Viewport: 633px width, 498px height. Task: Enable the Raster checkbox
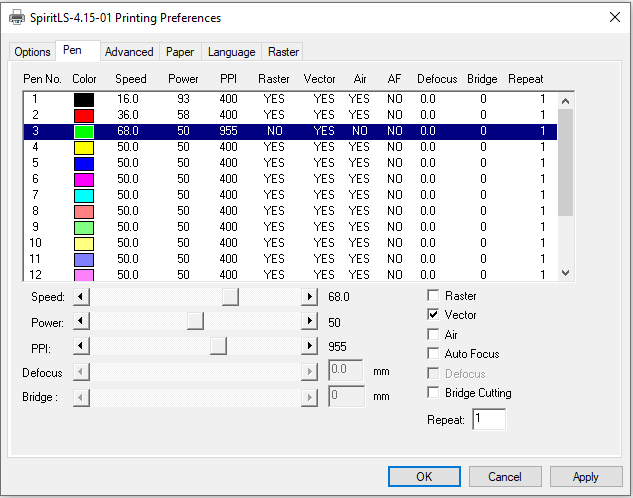click(433, 295)
